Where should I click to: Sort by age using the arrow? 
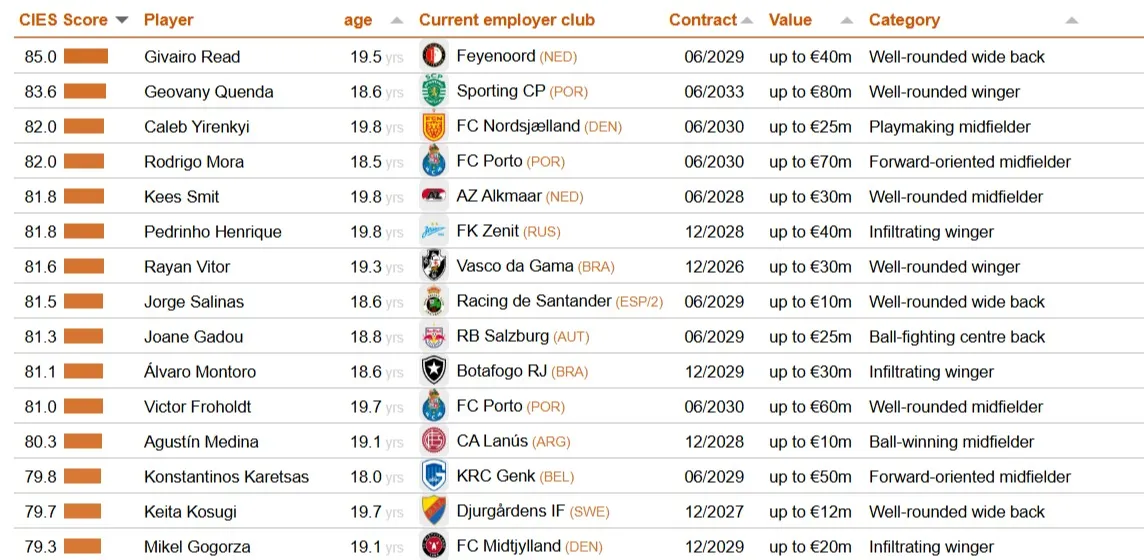tap(397, 20)
